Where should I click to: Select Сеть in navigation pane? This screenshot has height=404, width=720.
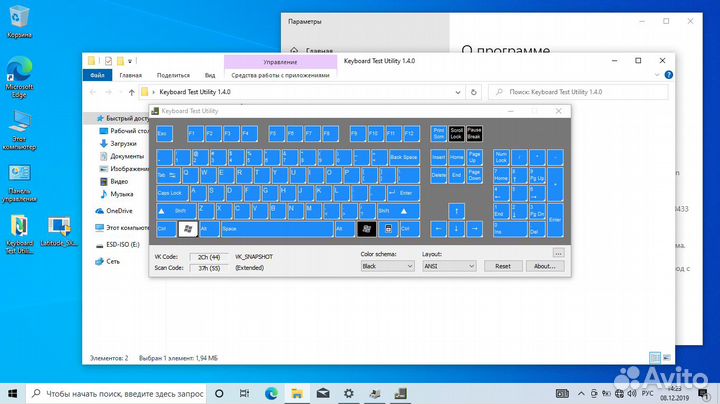coord(108,261)
